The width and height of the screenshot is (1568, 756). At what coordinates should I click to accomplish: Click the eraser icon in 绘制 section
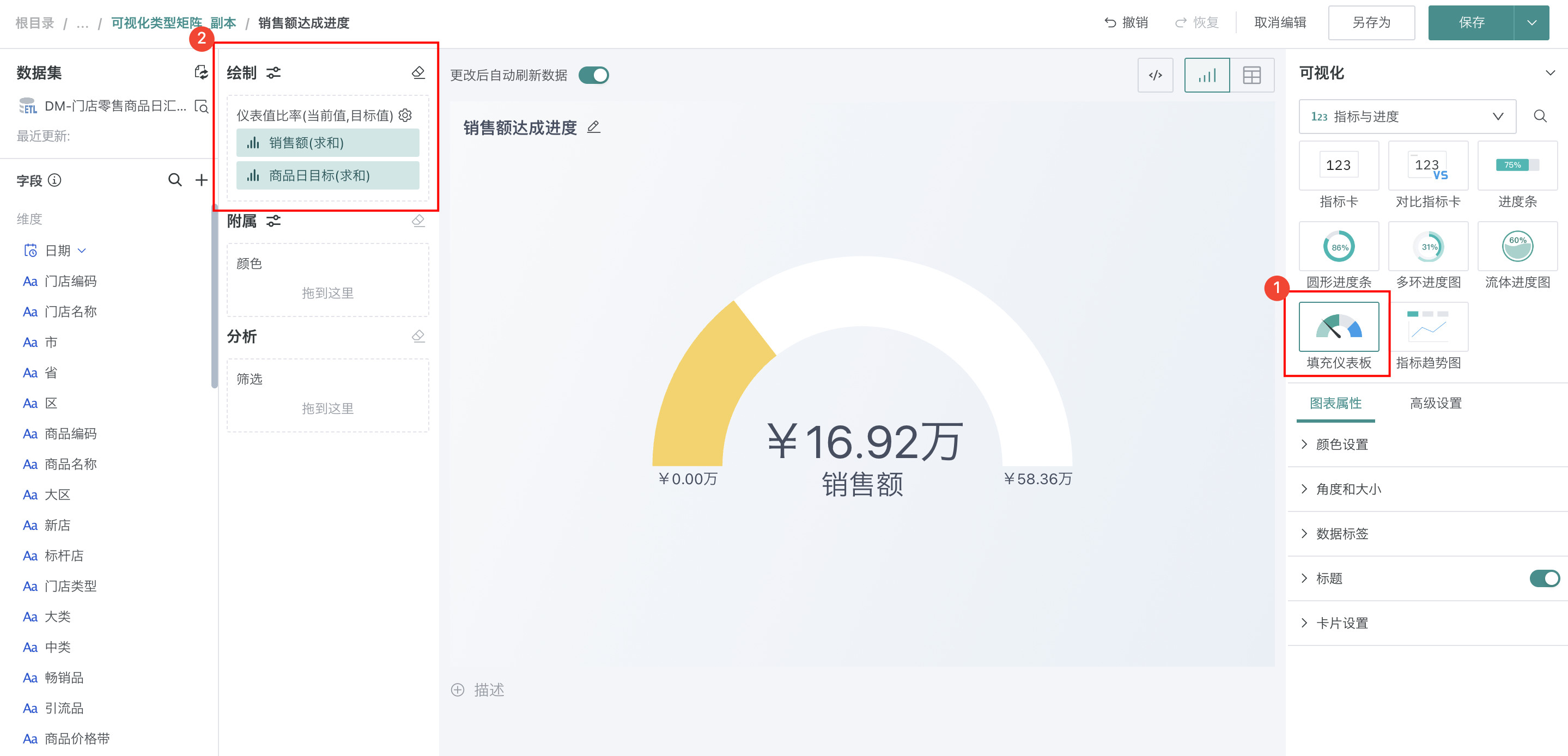click(418, 73)
